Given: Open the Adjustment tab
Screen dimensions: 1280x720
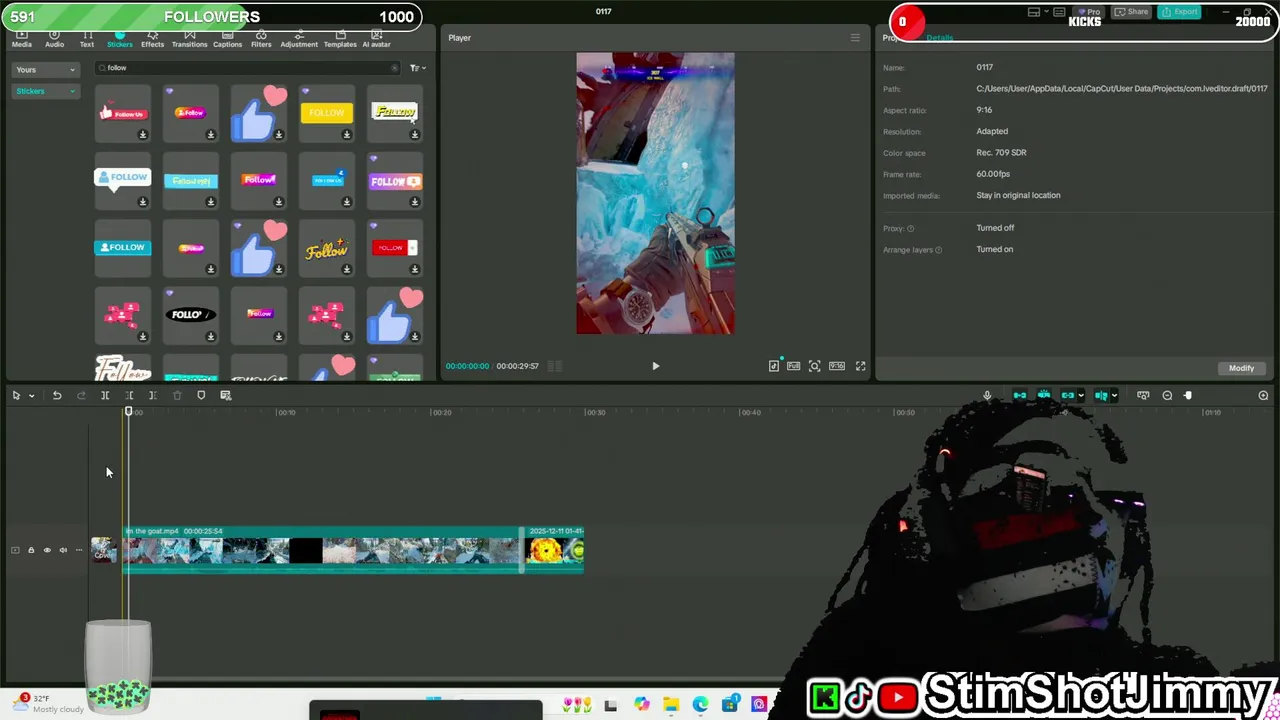Looking at the screenshot, I should click(x=299, y=40).
